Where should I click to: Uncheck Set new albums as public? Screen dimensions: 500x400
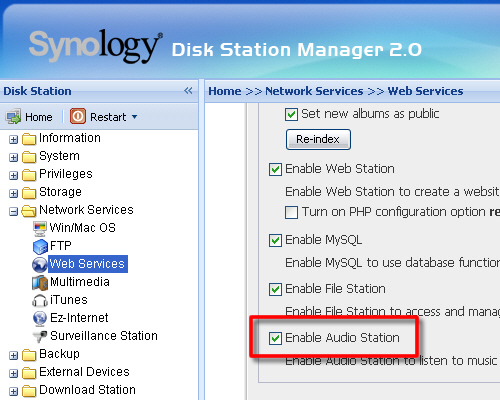291,114
